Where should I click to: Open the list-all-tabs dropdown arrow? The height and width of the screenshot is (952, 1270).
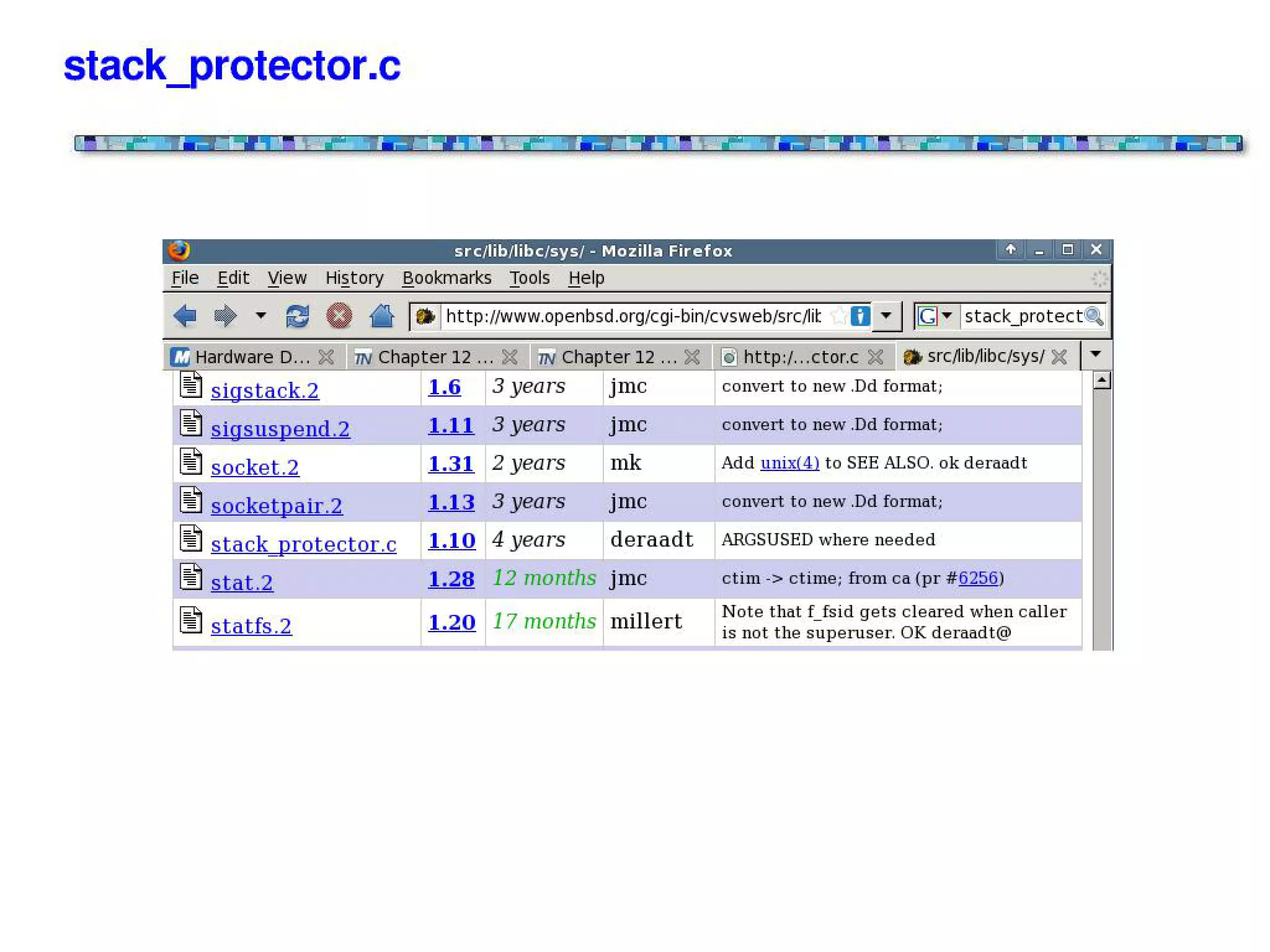(x=1096, y=355)
